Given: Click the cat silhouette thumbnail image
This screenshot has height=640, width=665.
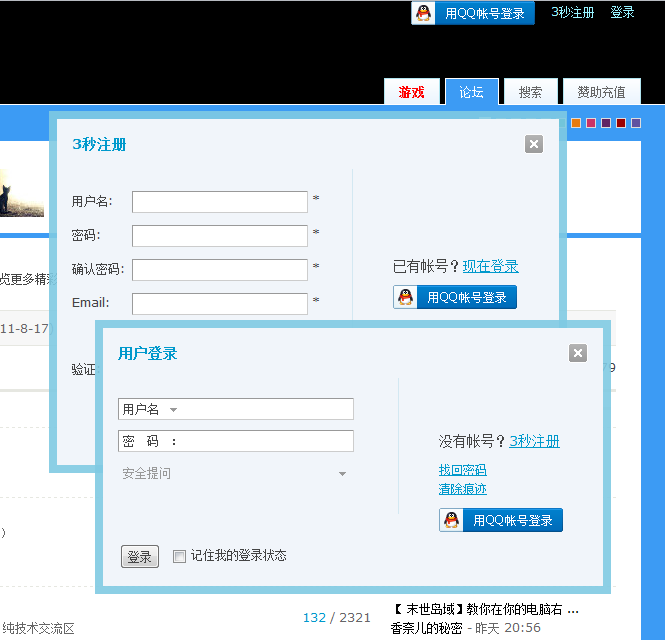Looking at the screenshot, I should pos(22,193).
